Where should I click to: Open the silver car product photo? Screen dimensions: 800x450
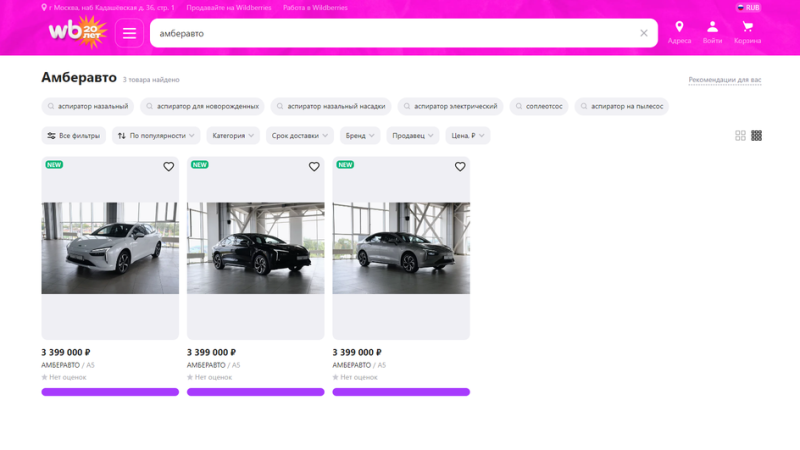[x=401, y=248]
